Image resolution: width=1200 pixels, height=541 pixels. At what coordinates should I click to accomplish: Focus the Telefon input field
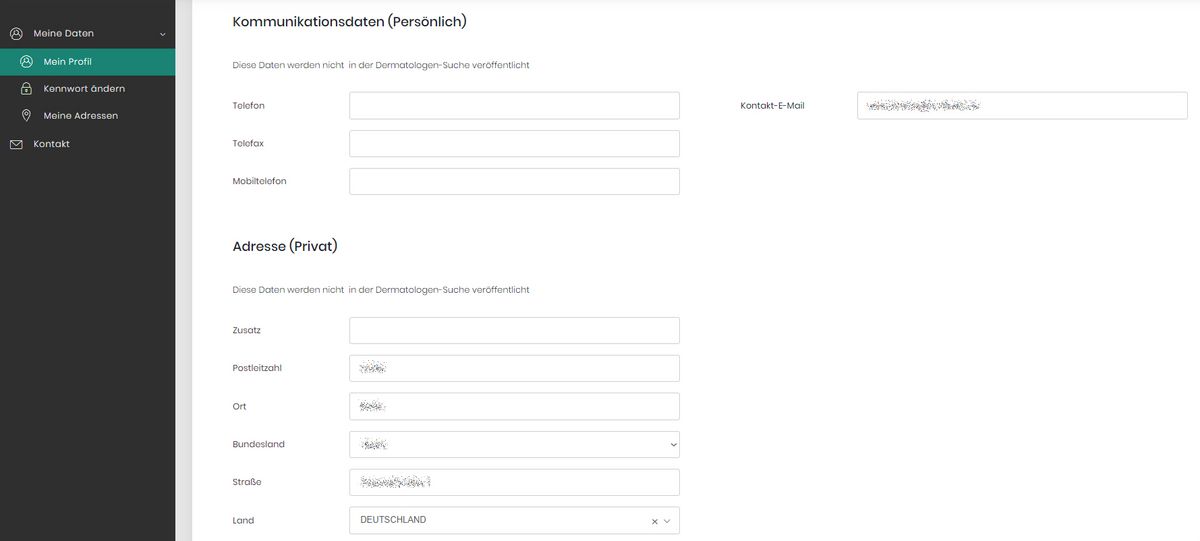[x=514, y=106]
